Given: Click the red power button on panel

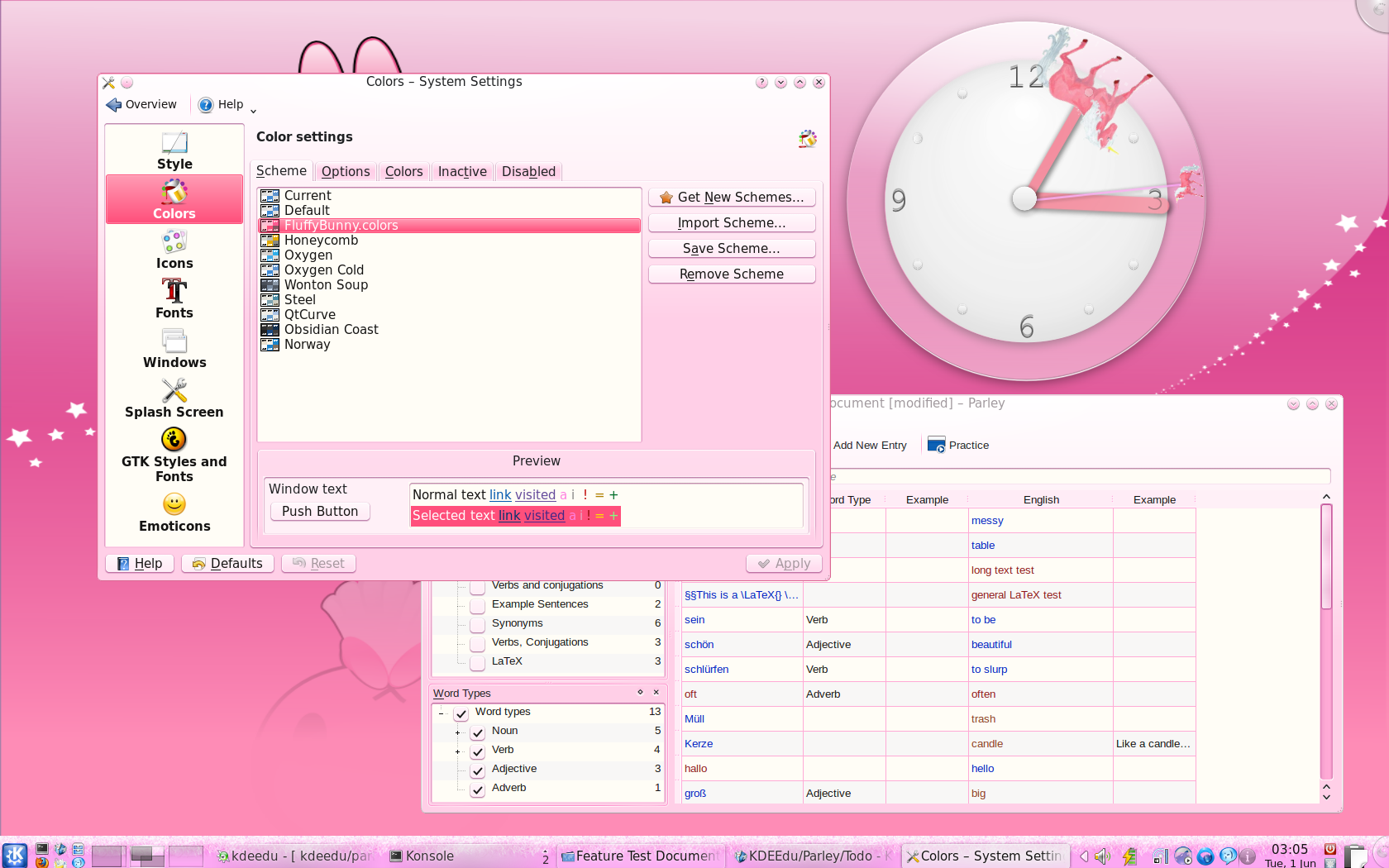Looking at the screenshot, I should point(1330,849).
